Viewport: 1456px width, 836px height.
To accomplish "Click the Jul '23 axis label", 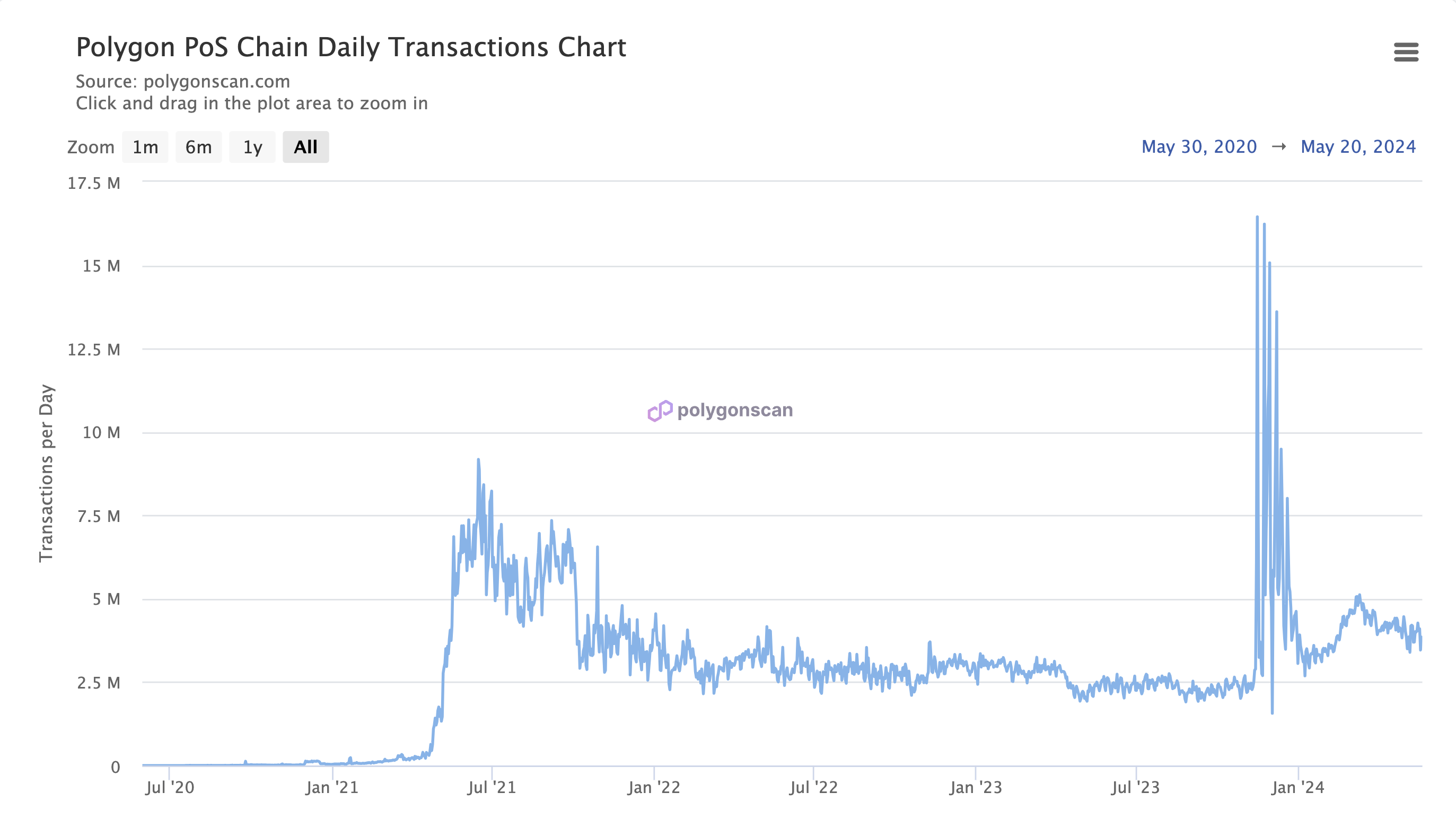I will coord(1136,787).
